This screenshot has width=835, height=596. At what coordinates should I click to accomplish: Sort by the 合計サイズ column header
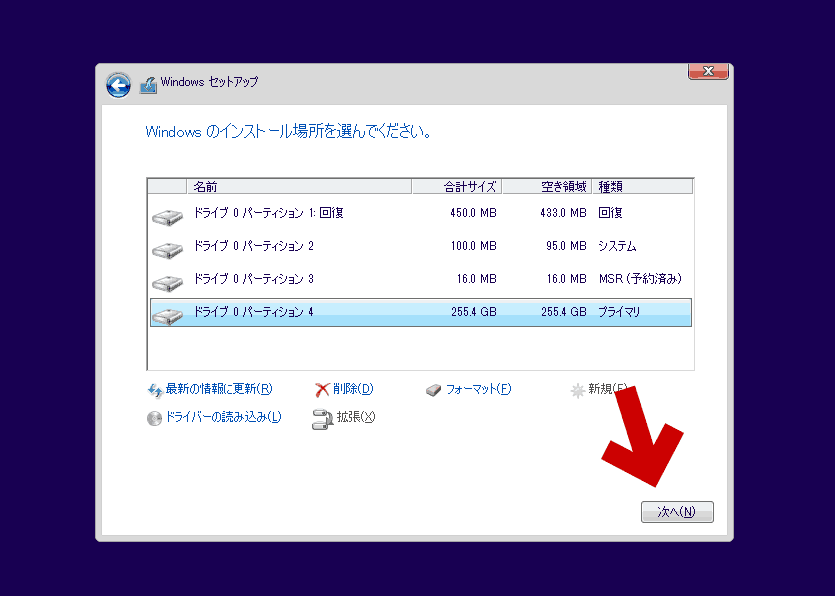coord(456,186)
